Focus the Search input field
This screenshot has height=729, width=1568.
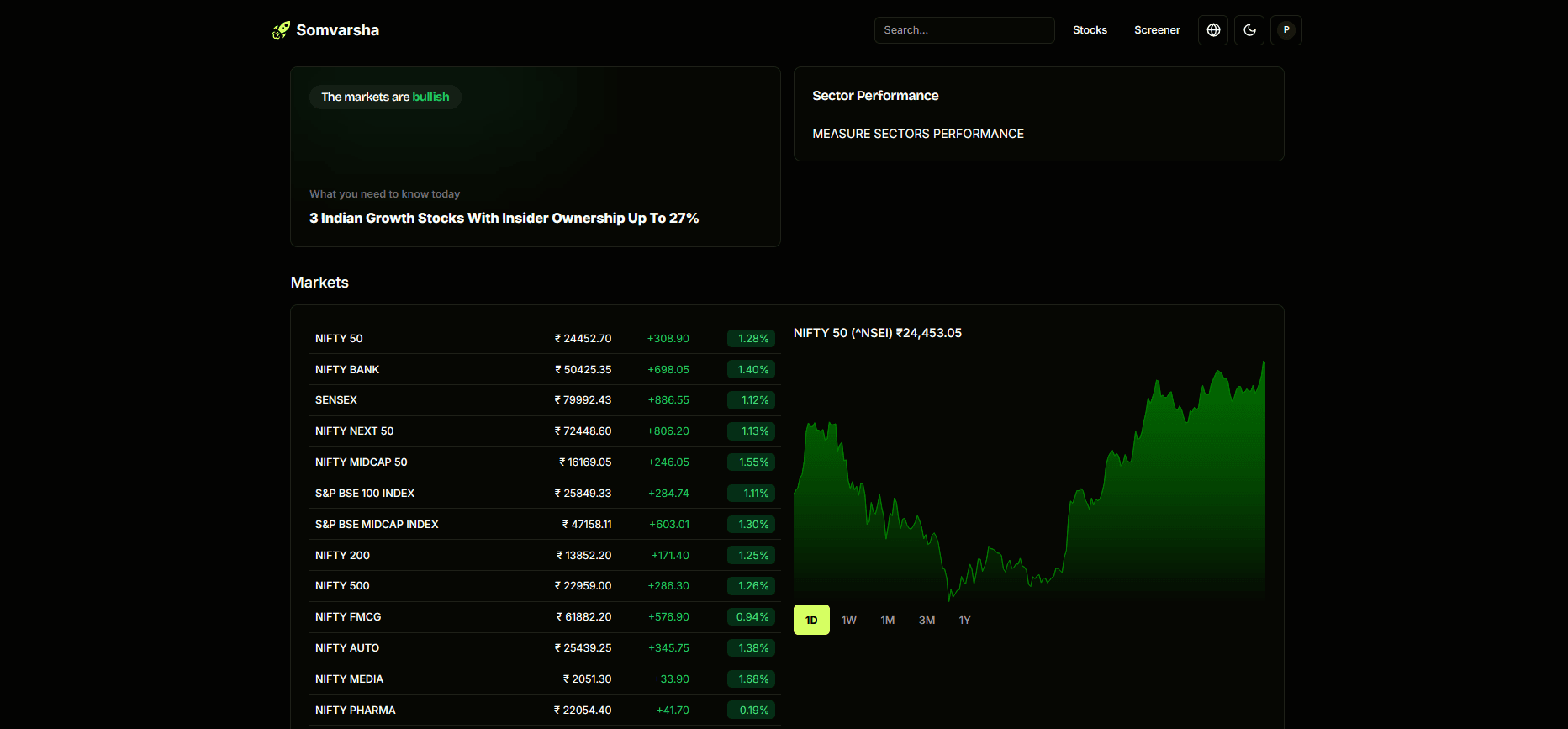point(964,30)
